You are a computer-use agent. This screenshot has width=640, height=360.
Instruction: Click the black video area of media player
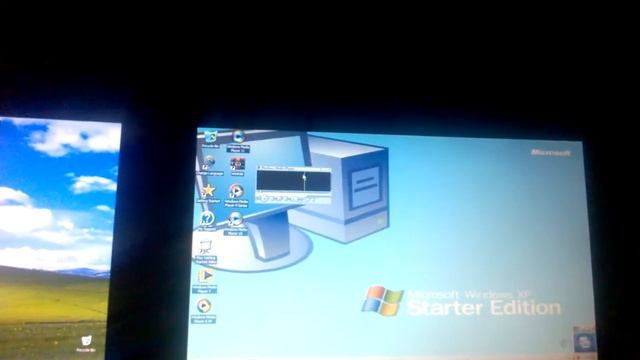tap(293, 181)
